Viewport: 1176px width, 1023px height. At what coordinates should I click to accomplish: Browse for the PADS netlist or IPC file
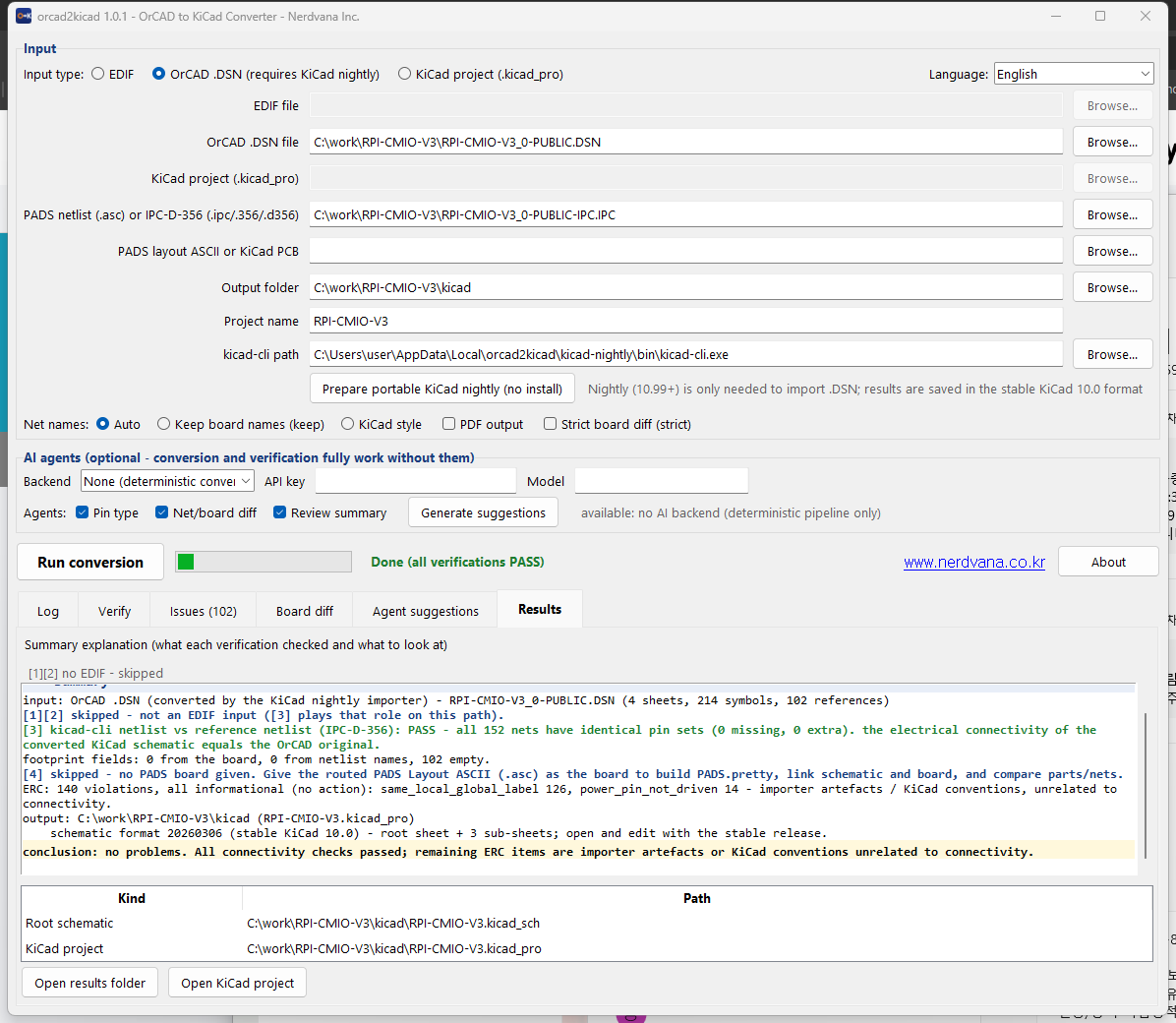pos(1112,214)
